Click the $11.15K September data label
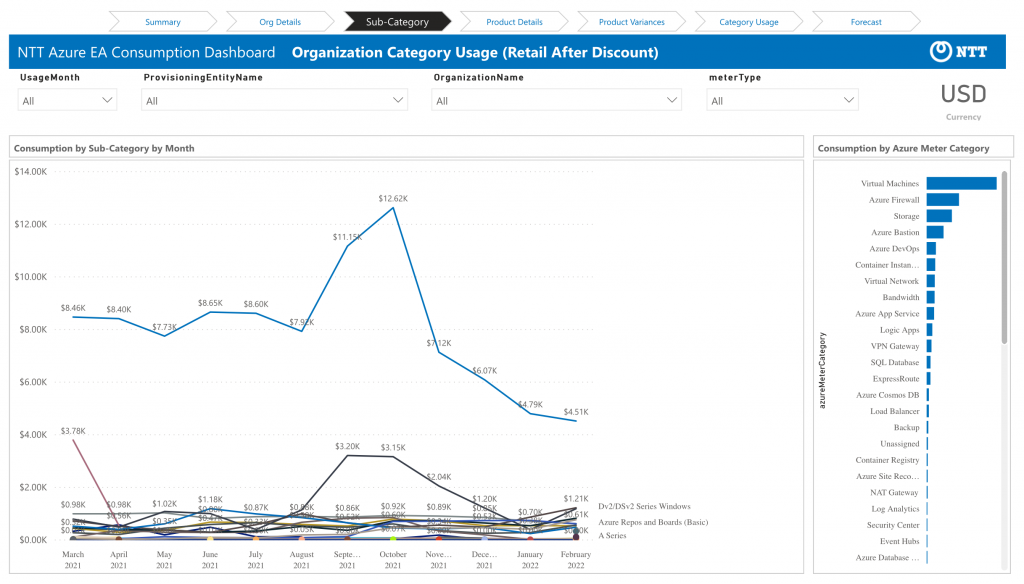1024x584 pixels. (x=347, y=237)
